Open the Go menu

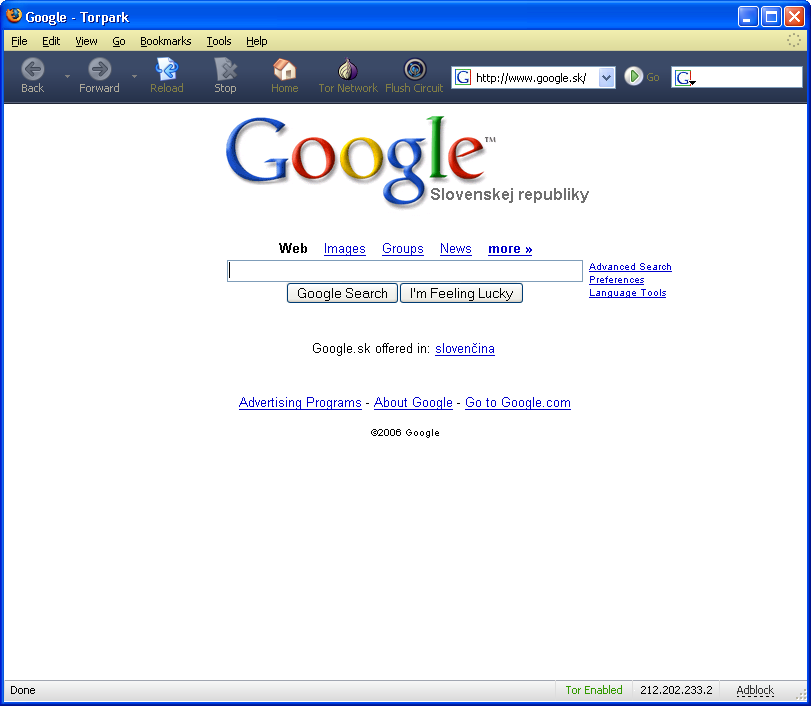pyautogui.click(x=119, y=41)
